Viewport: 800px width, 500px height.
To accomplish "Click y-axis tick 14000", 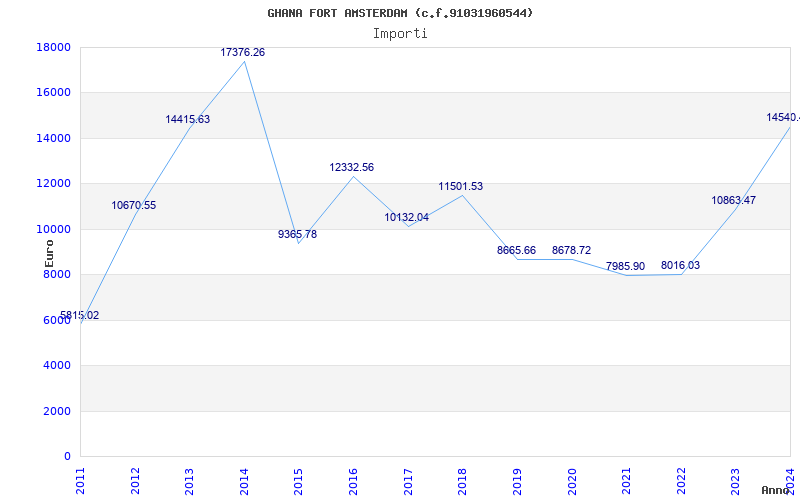I will click(x=54, y=138).
